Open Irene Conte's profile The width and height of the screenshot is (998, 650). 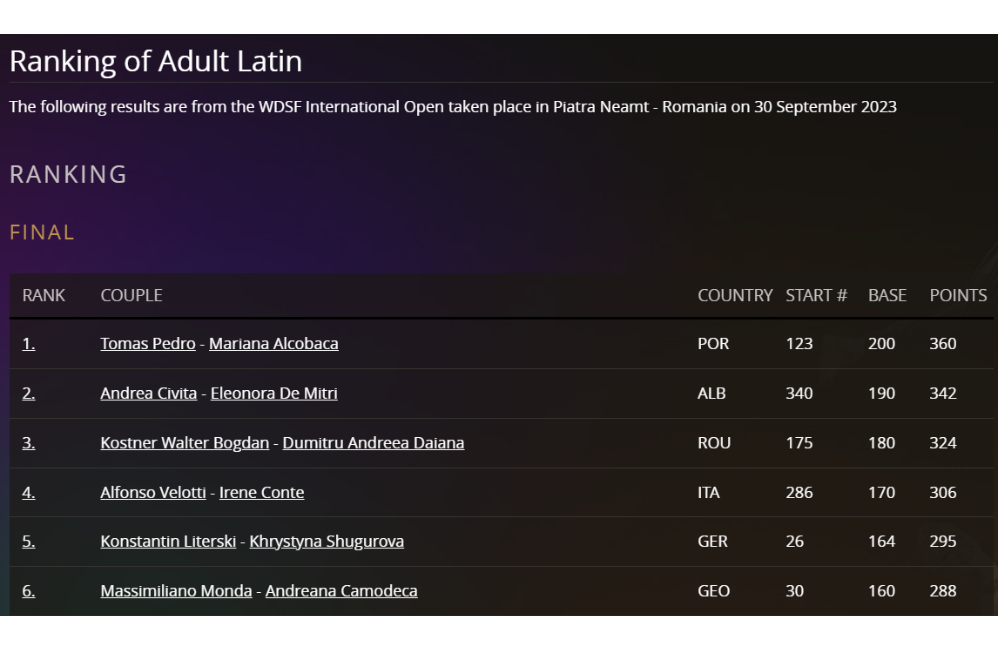(261, 492)
